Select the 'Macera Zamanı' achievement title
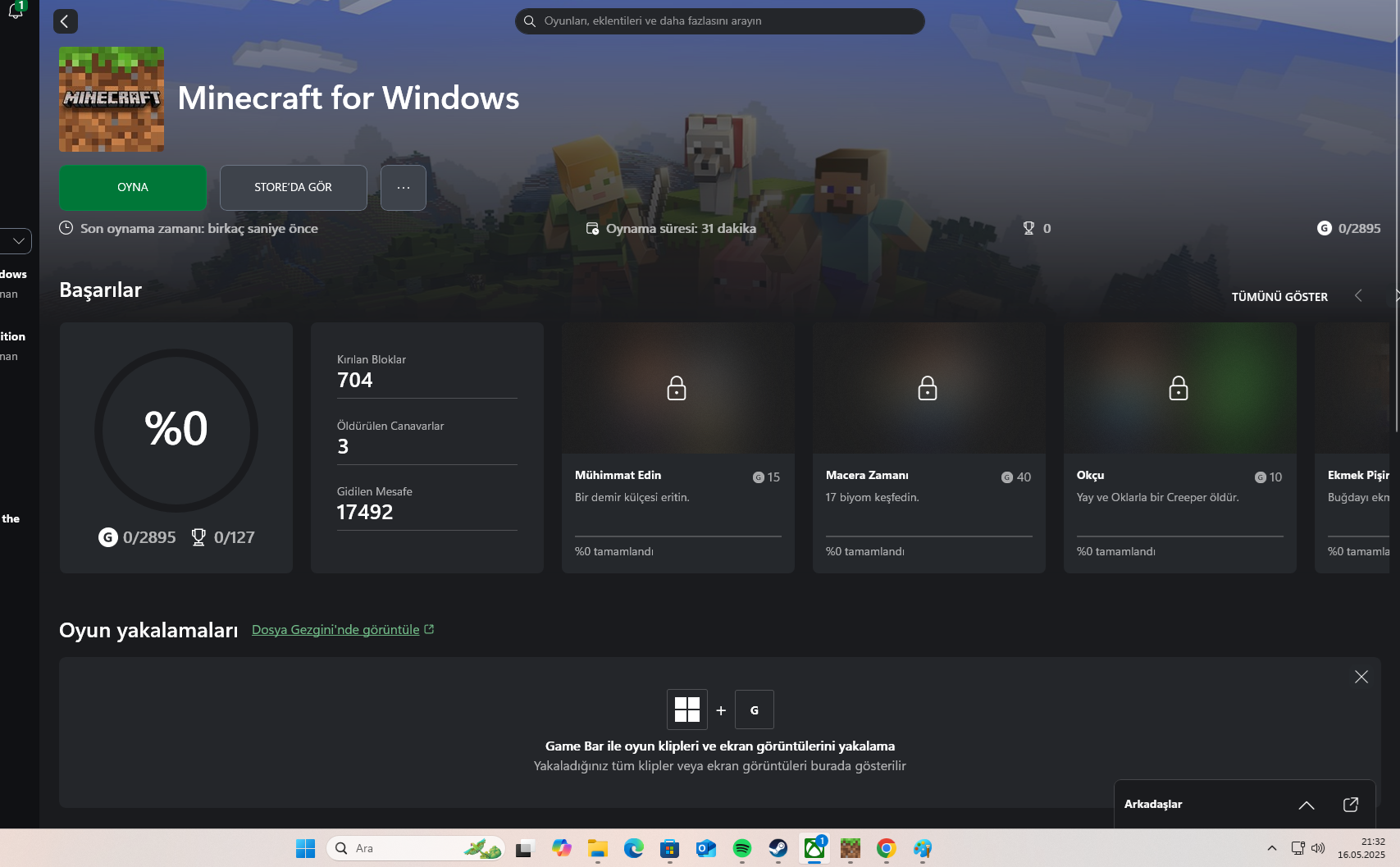This screenshot has width=1400, height=867. click(867, 476)
